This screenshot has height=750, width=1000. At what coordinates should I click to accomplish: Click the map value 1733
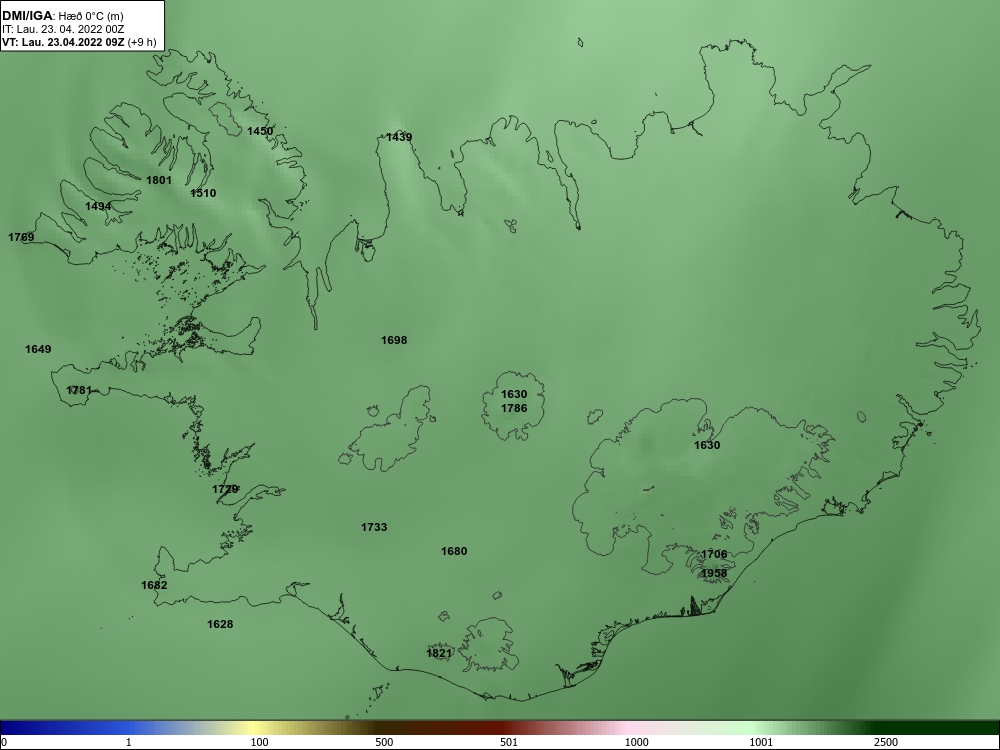pyautogui.click(x=374, y=527)
